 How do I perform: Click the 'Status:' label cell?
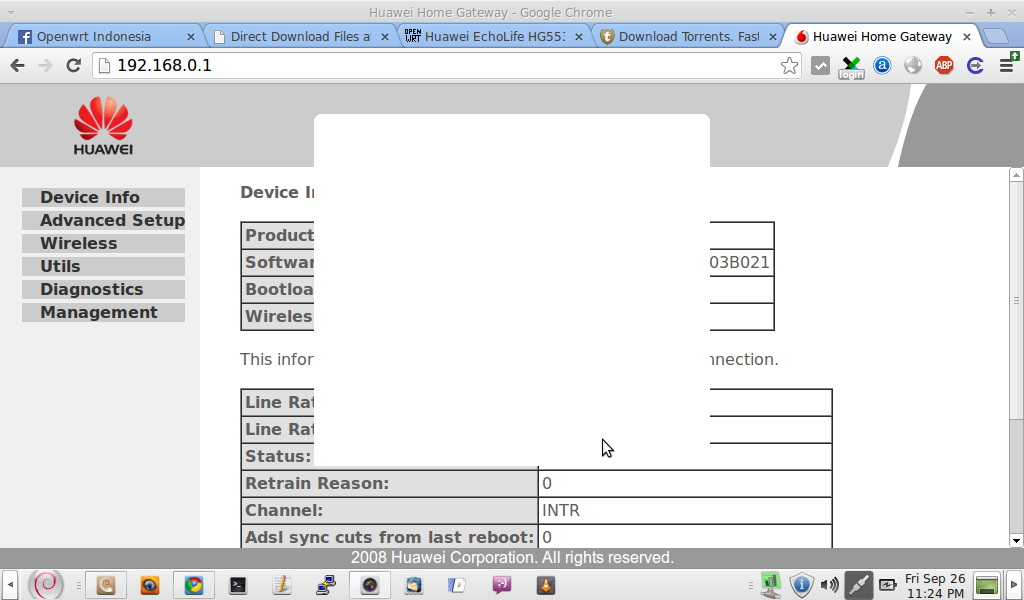[278, 456]
